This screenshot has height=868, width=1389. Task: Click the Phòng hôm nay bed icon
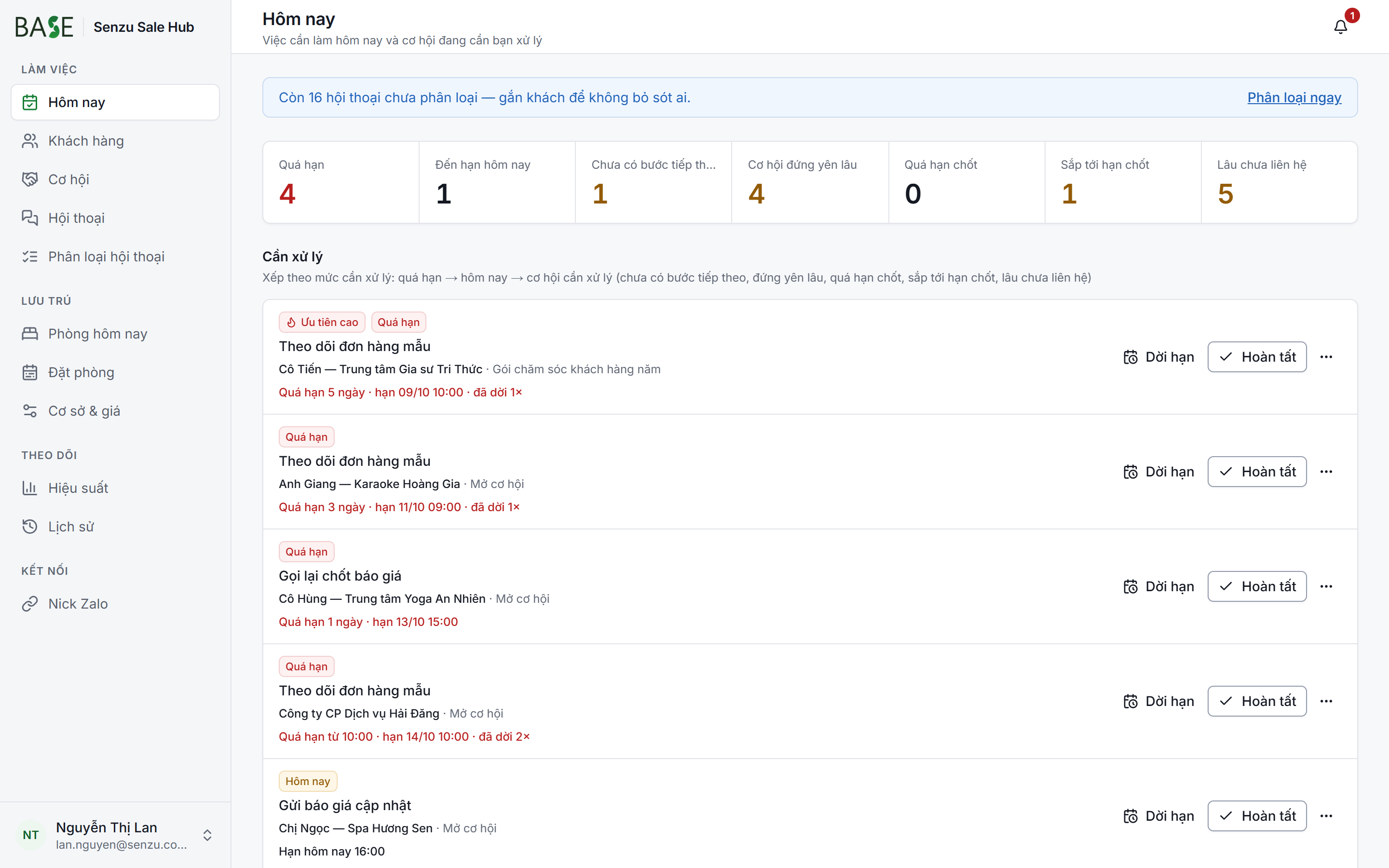30,334
